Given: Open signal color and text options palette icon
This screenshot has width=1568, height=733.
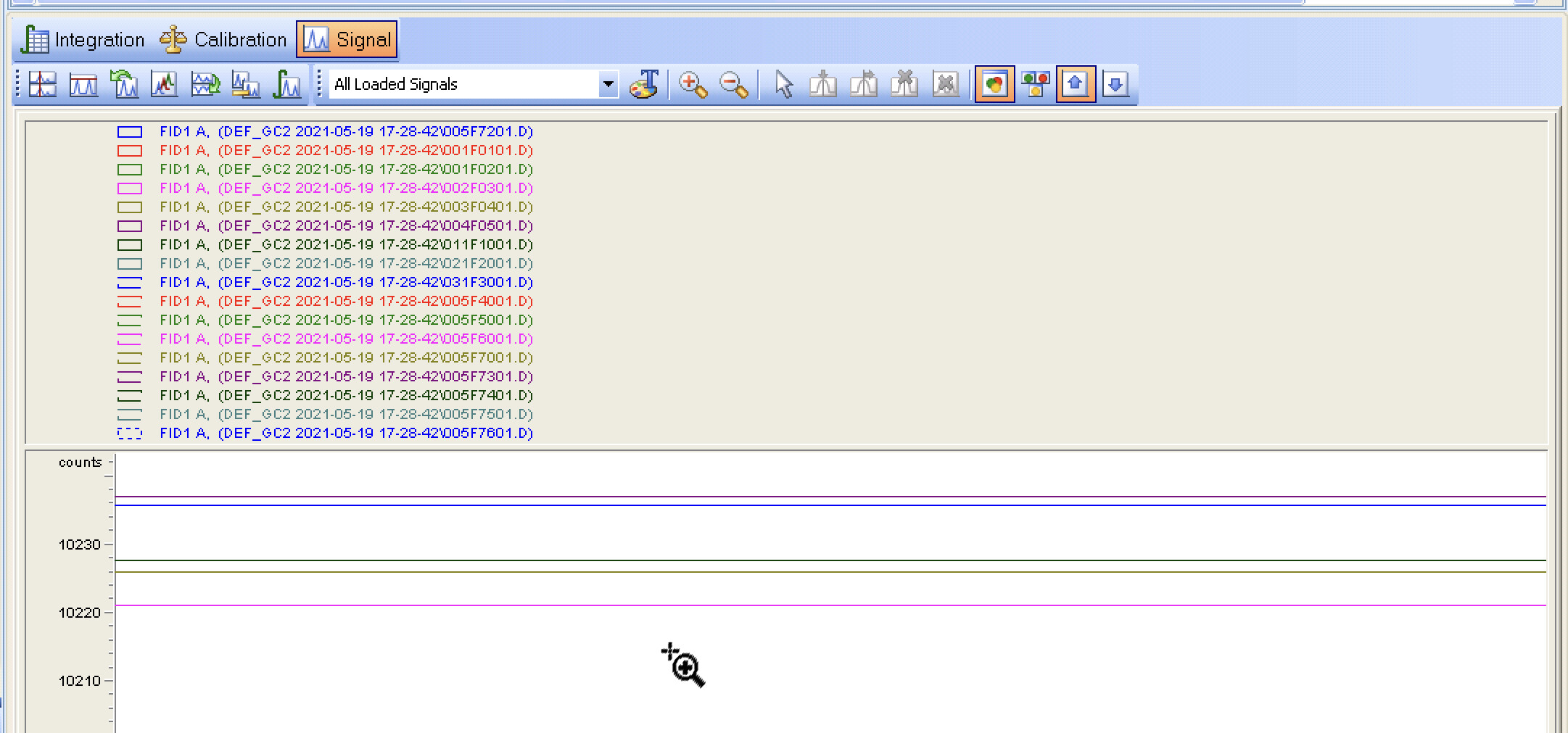Looking at the screenshot, I should pyautogui.click(x=644, y=84).
